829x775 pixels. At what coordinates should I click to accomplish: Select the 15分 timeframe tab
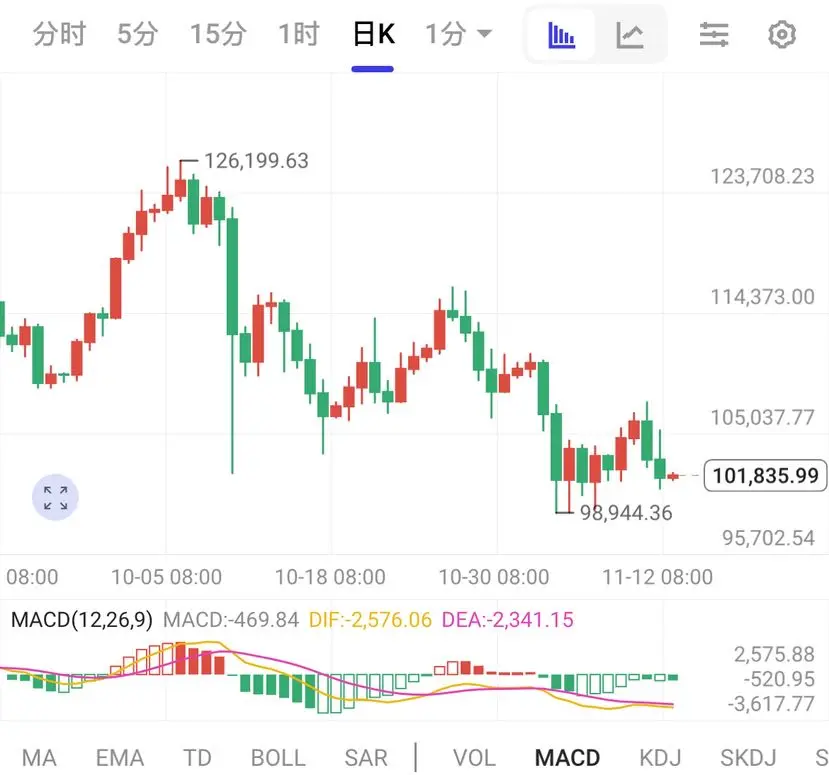tap(218, 34)
